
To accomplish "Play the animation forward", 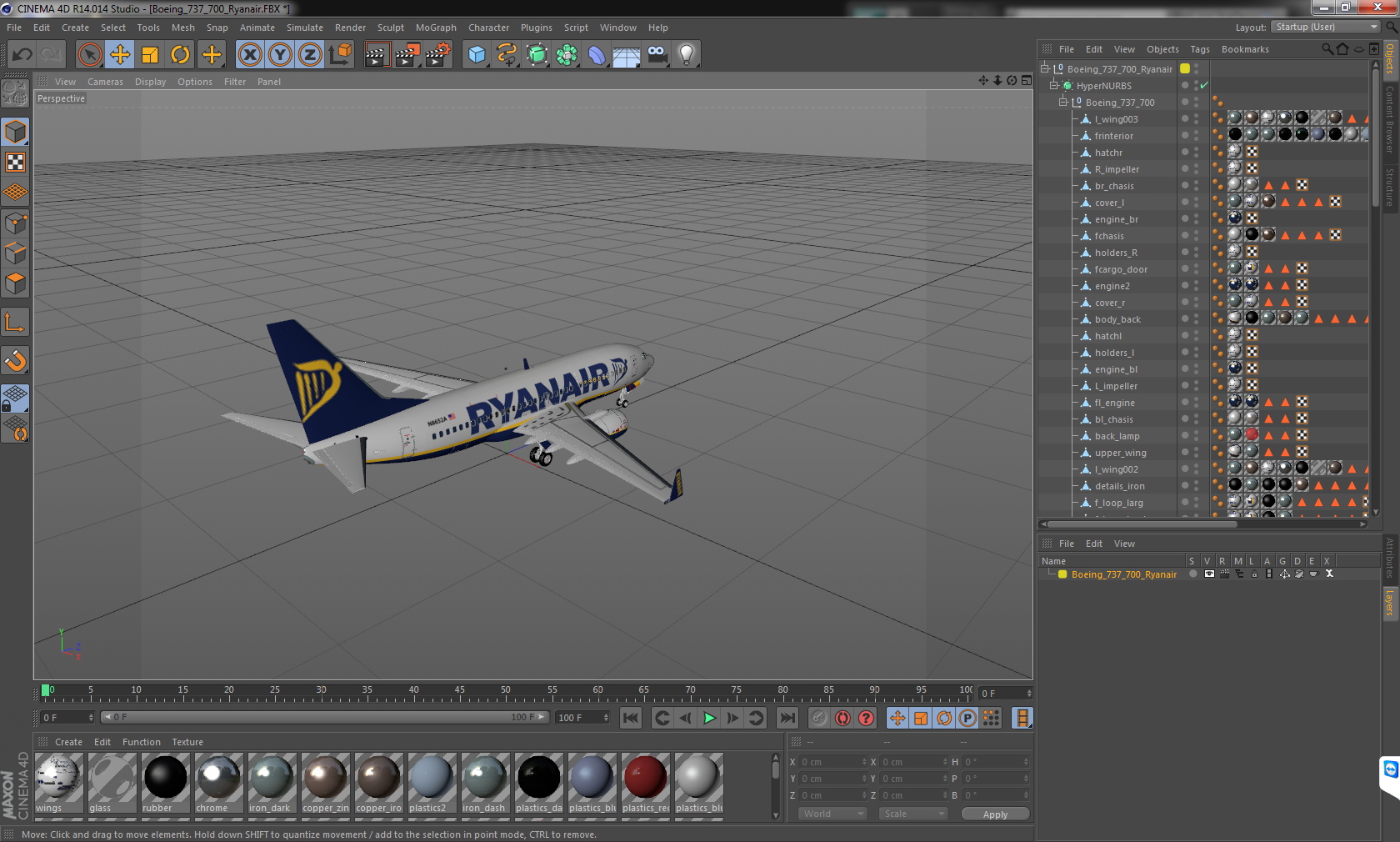I will pos(709,718).
